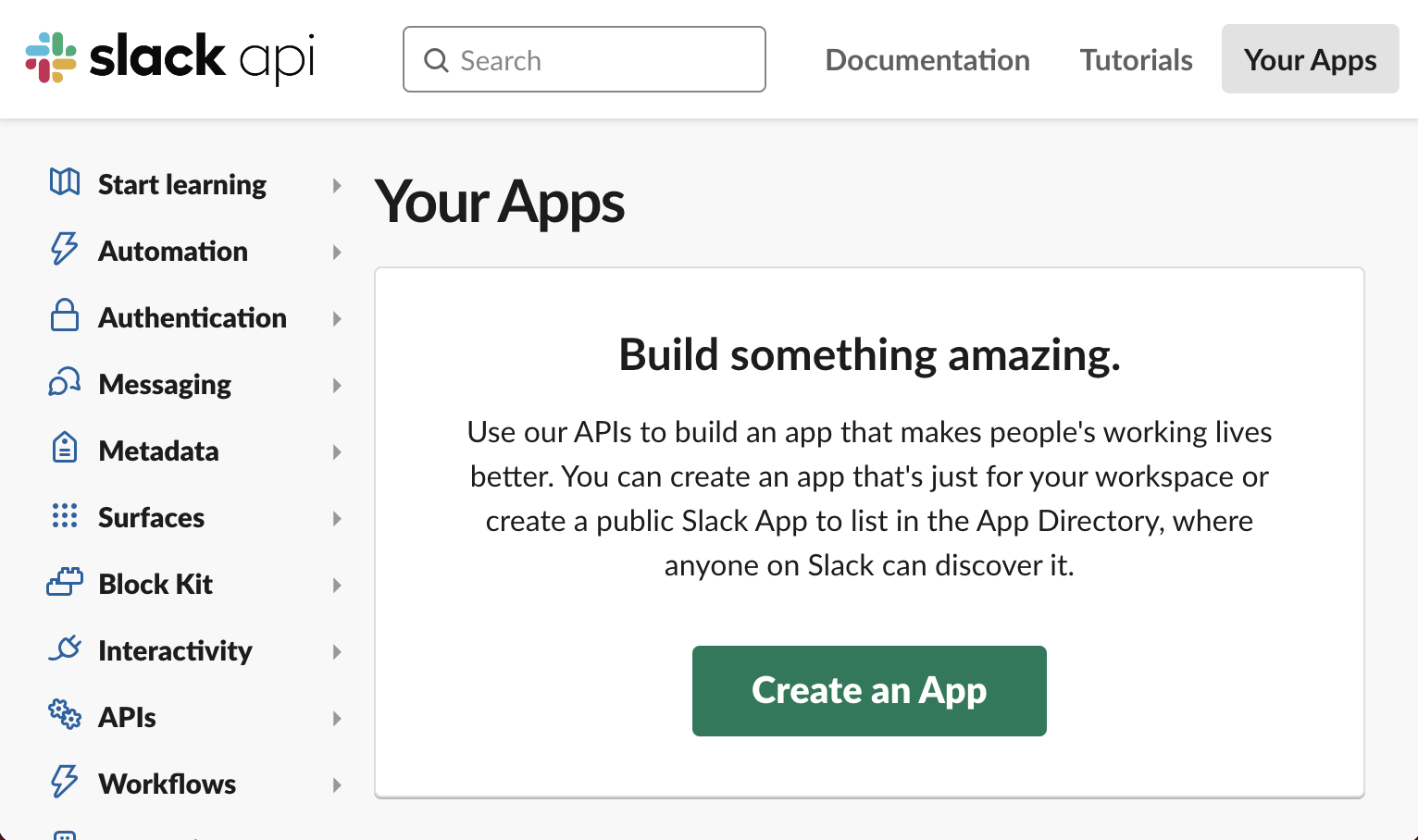The image size is (1418, 840).
Task: Expand the APIs section arrow
Action: pos(337,719)
